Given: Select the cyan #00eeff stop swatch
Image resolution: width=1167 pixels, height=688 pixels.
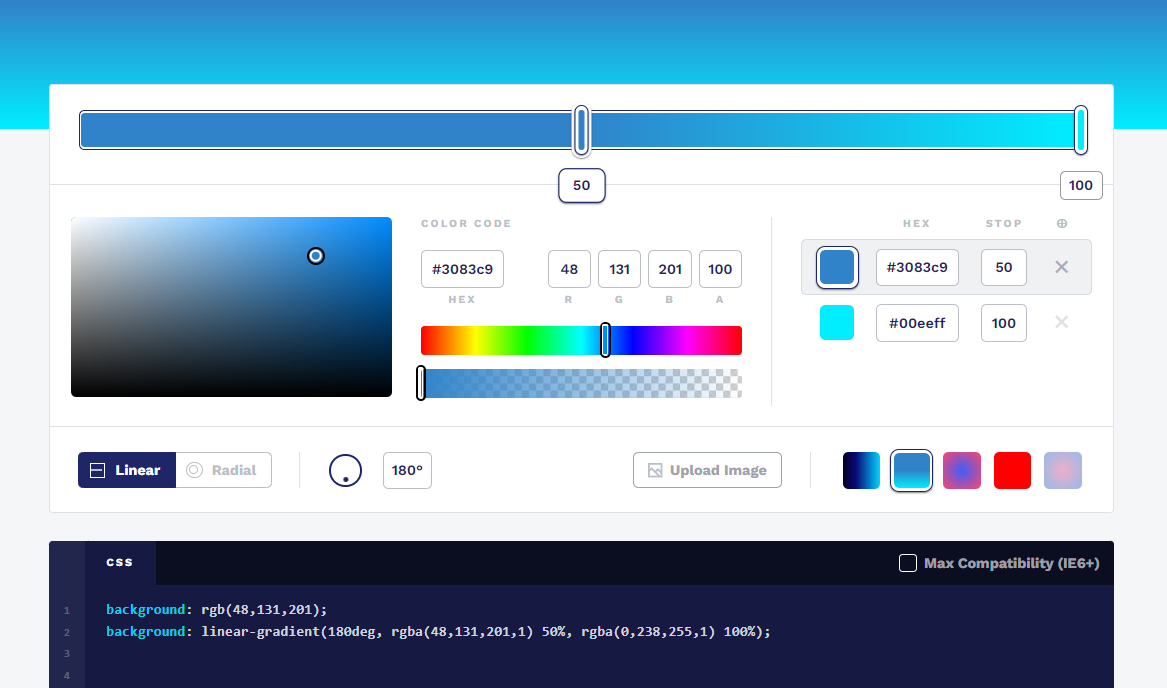Looking at the screenshot, I should (x=837, y=323).
